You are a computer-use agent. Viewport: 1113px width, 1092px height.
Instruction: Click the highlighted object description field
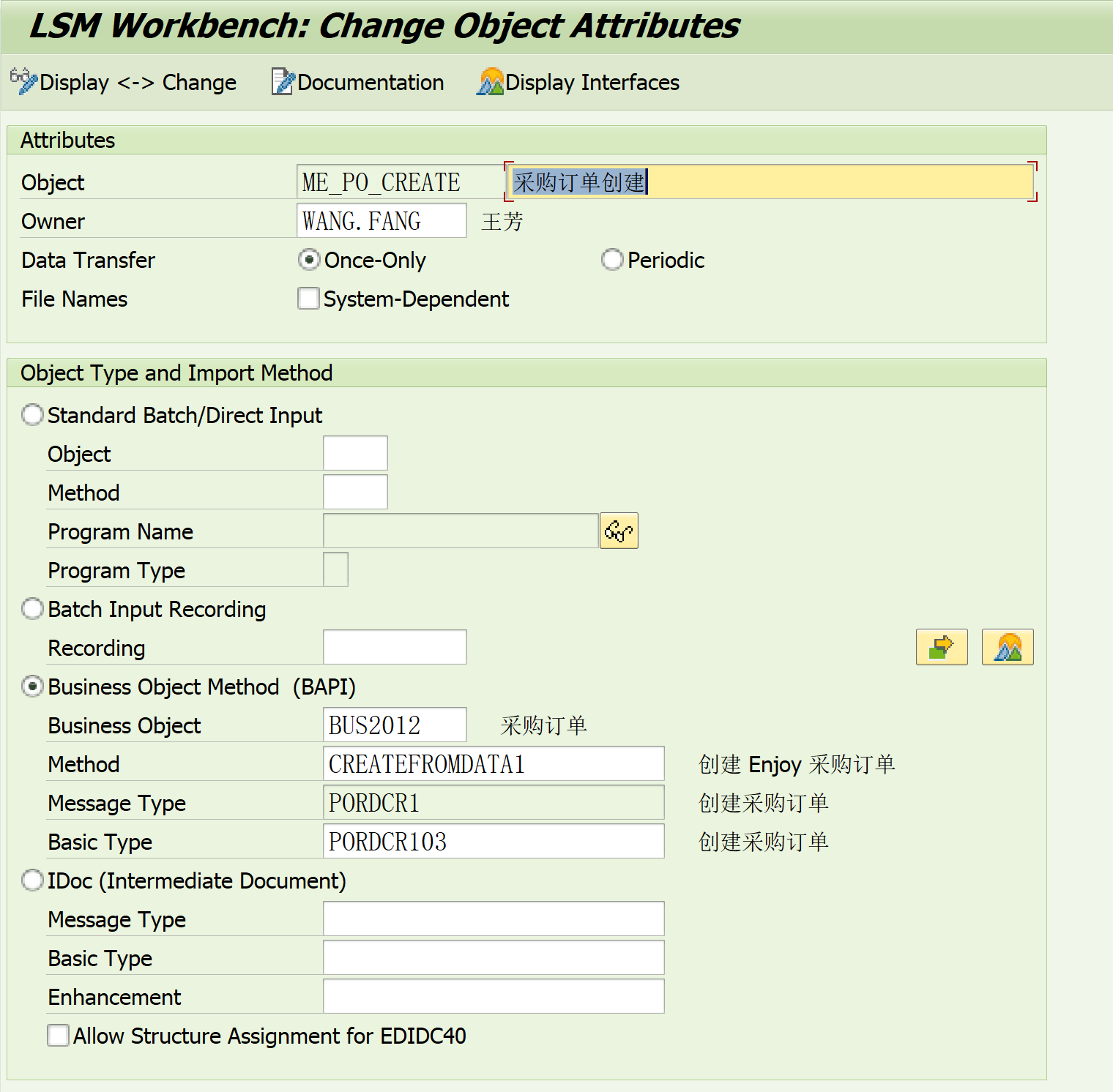coord(769,182)
